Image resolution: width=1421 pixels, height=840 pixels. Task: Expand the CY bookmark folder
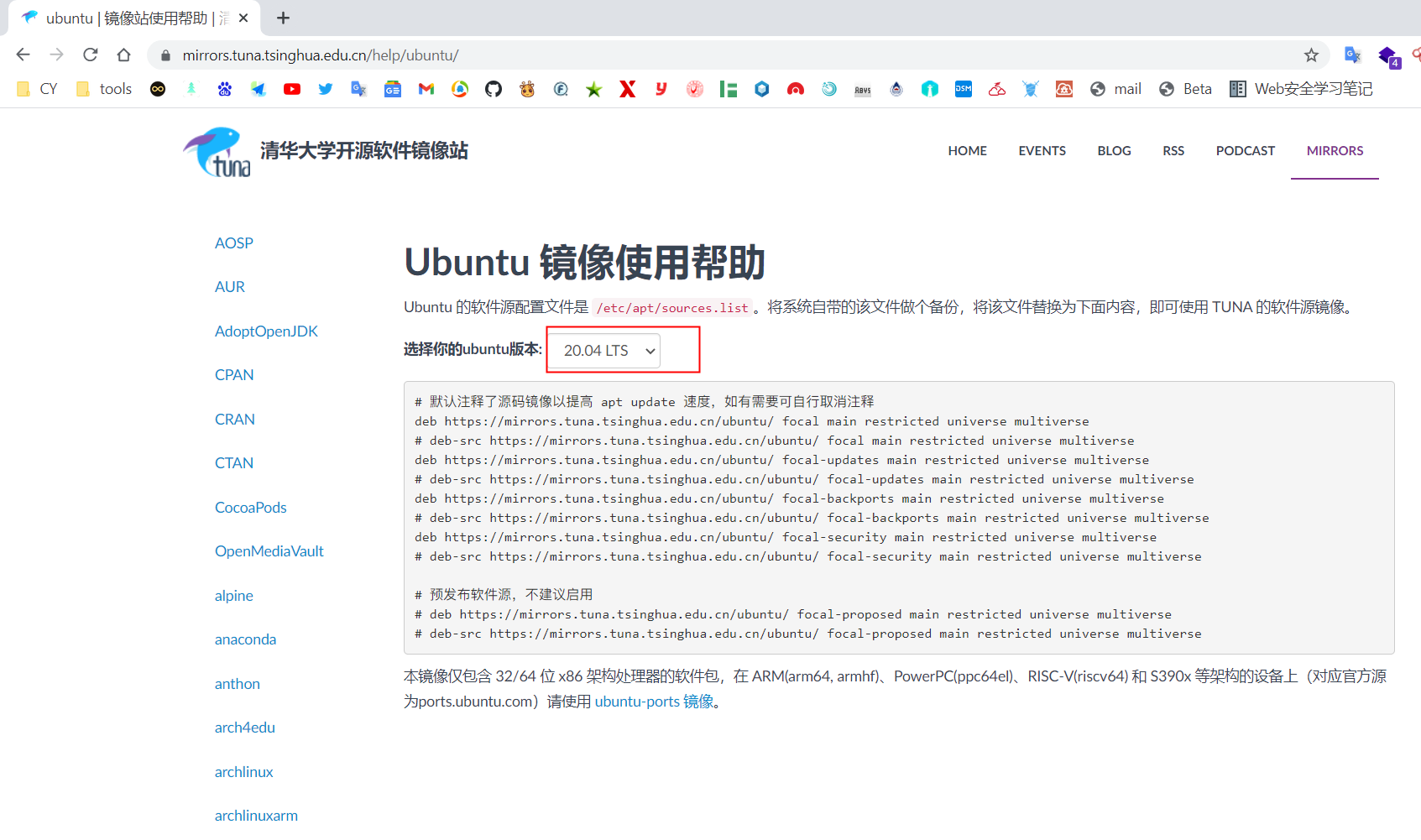[x=38, y=89]
